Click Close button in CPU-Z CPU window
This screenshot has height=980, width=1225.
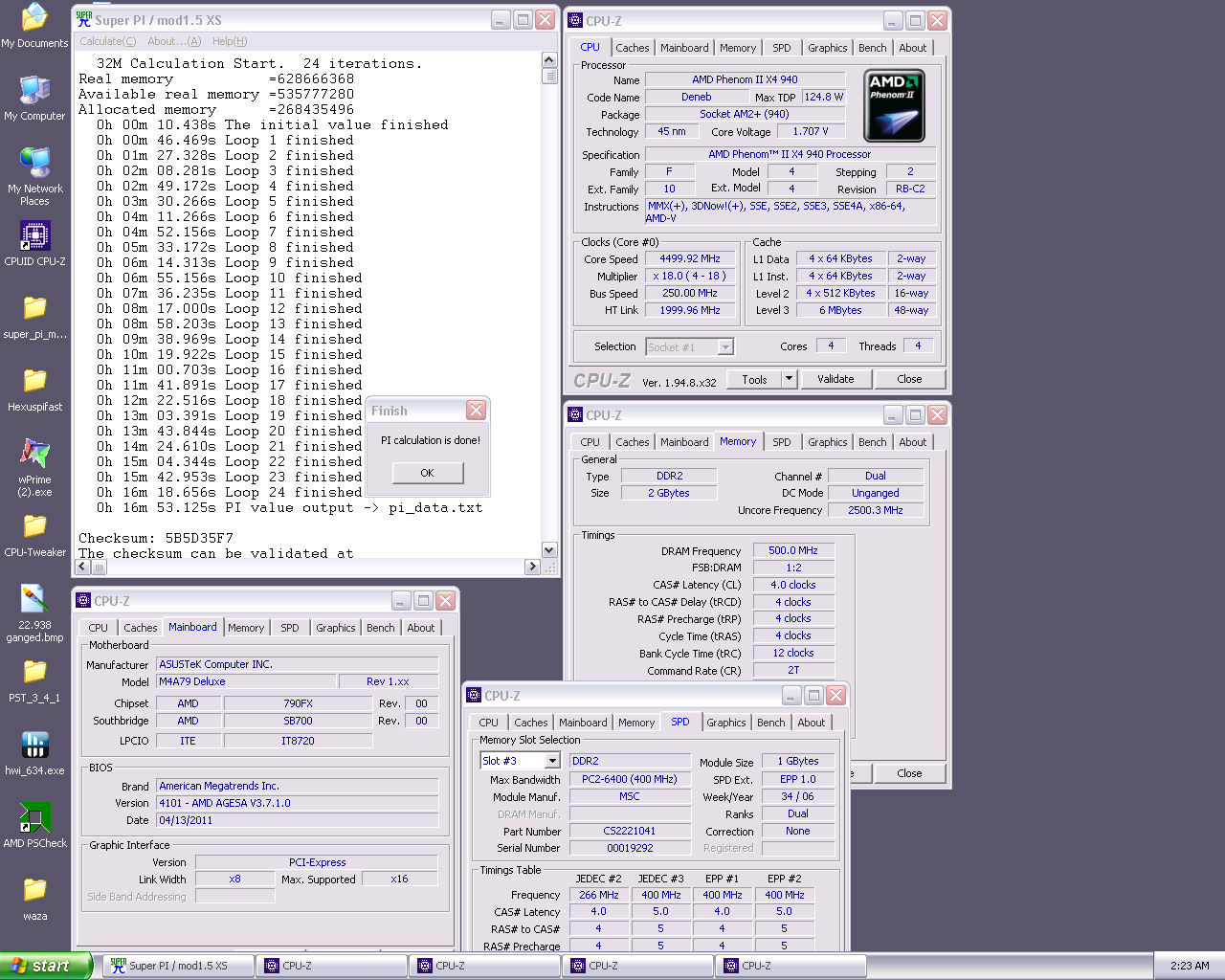pyautogui.click(x=909, y=379)
